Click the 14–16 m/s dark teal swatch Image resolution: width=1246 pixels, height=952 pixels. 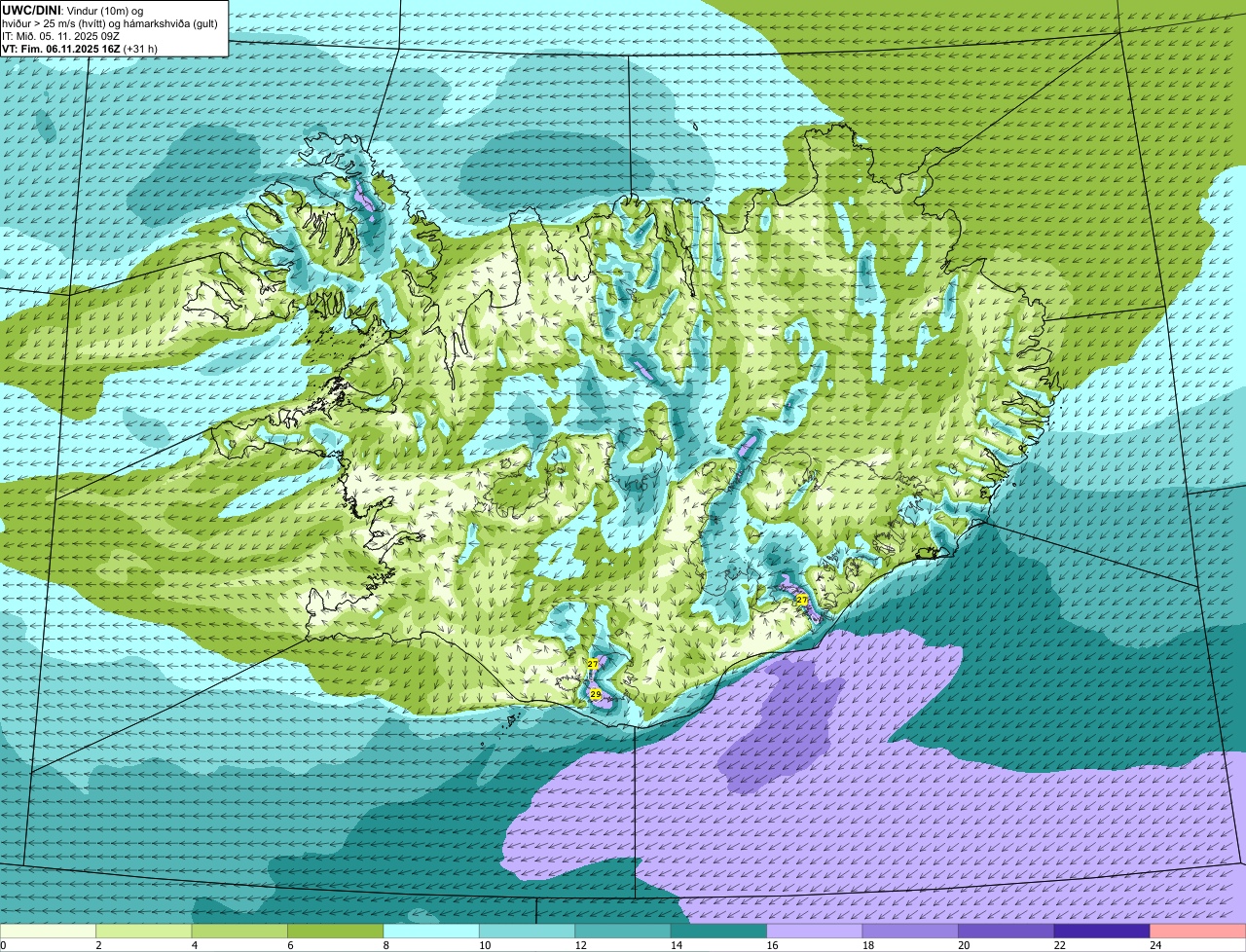coord(718,931)
